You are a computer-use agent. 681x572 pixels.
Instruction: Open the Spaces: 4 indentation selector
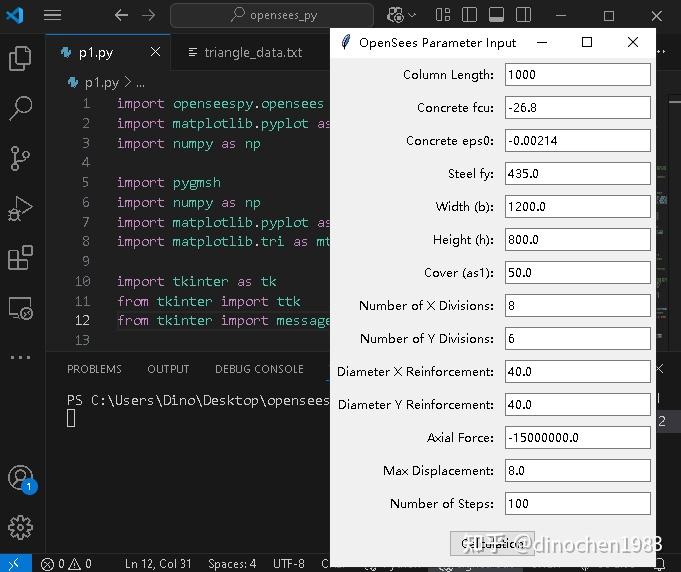(232, 564)
